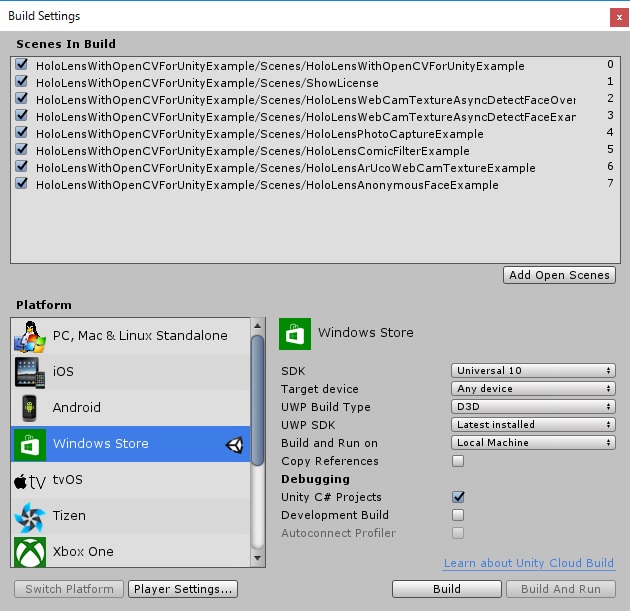Click the PC, Mac & Linux Standalone platform icon
The width and height of the screenshot is (630, 611).
pyautogui.click(x=30, y=337)
